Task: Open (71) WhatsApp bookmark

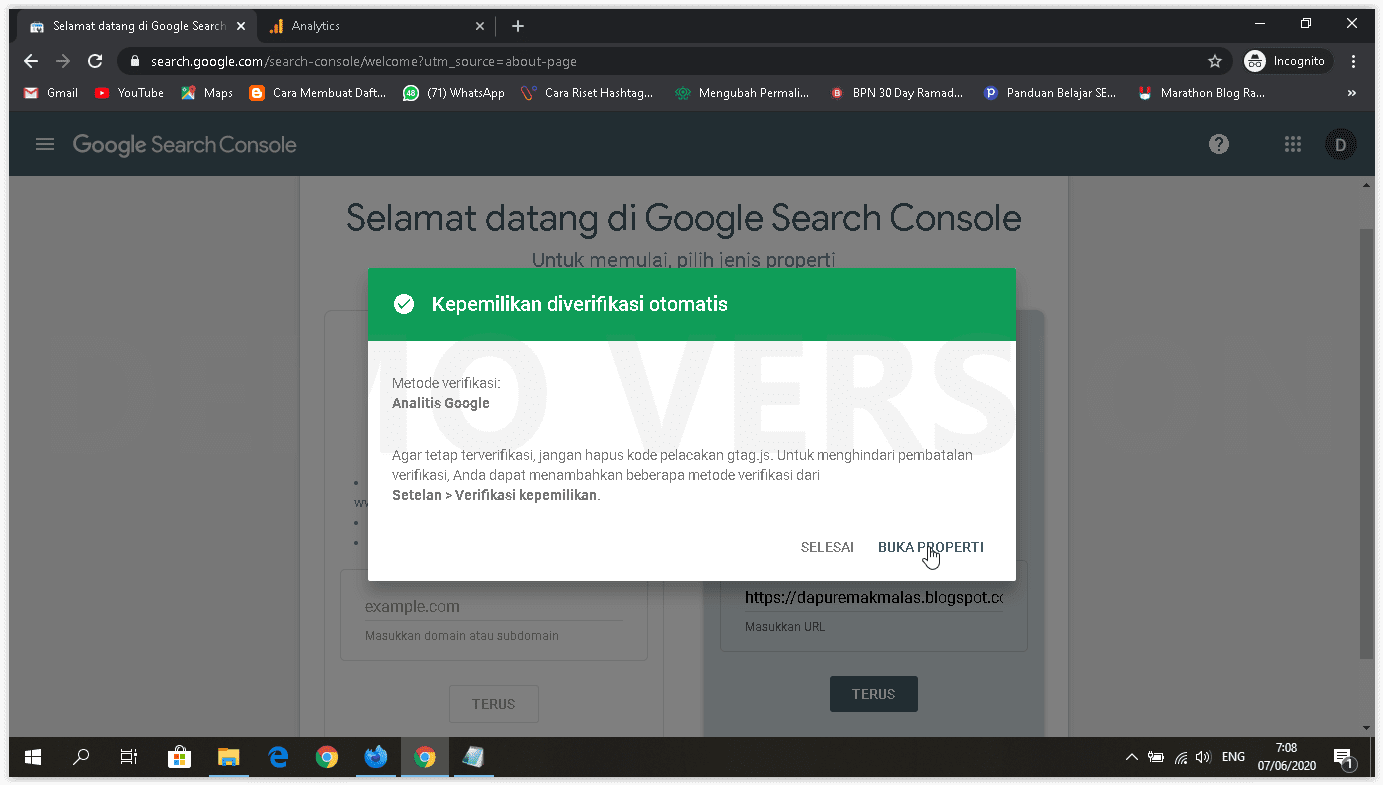Action: tap(454, 93)
